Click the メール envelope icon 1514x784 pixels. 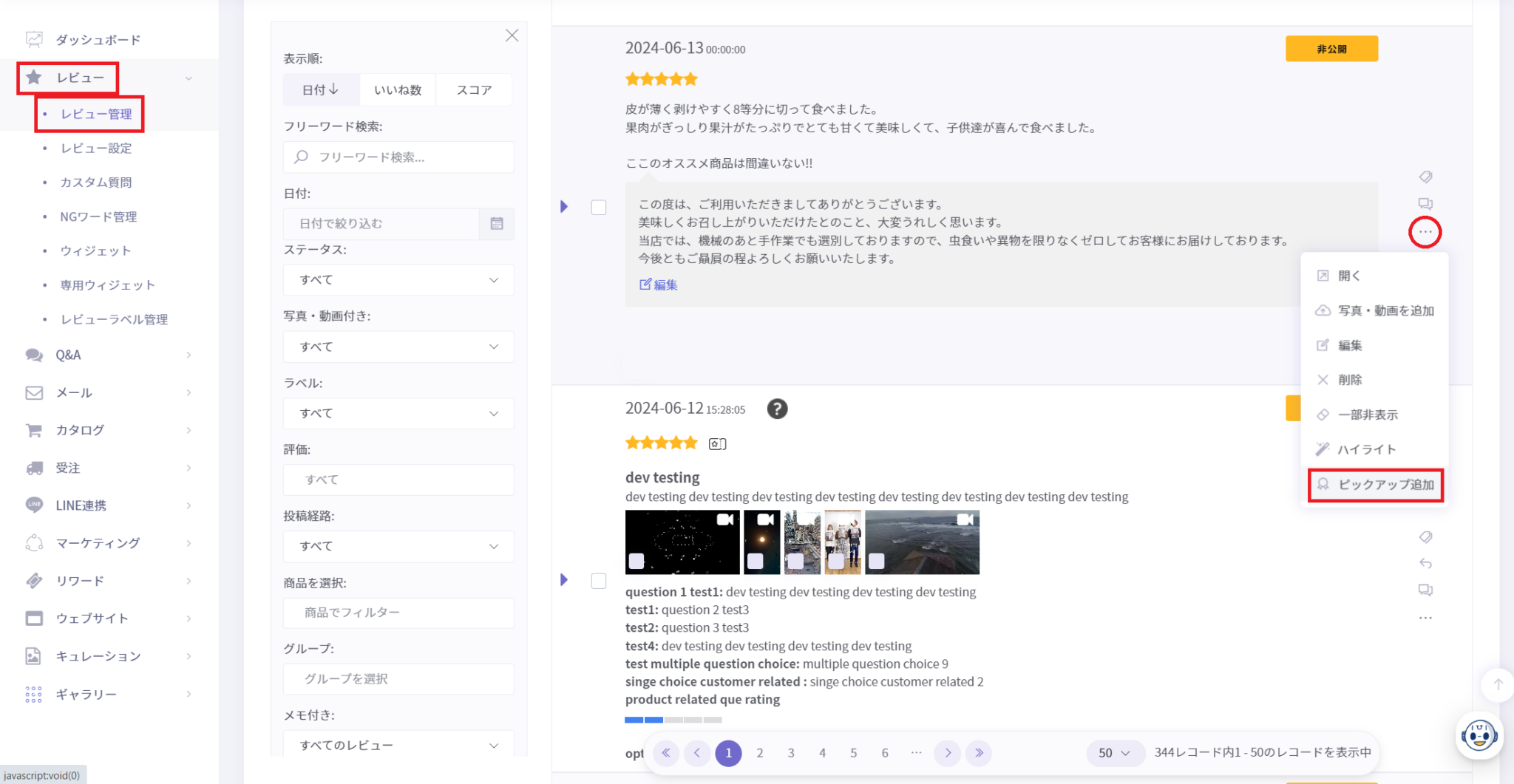(34, 392)
